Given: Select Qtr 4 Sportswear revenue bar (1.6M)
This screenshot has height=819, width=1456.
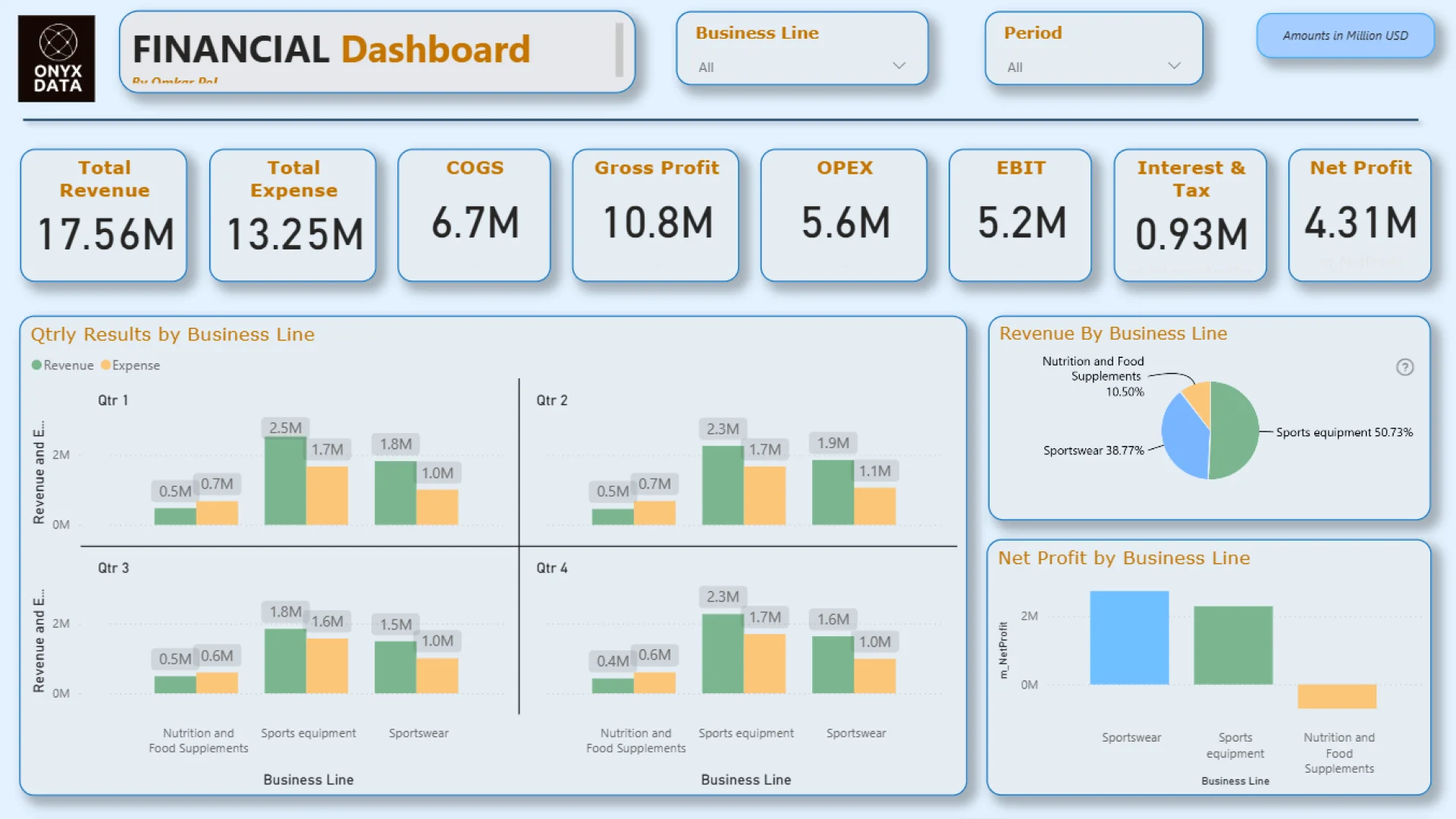Looking at the screenshot, I should pyautogui.click(x=833, y=665).
